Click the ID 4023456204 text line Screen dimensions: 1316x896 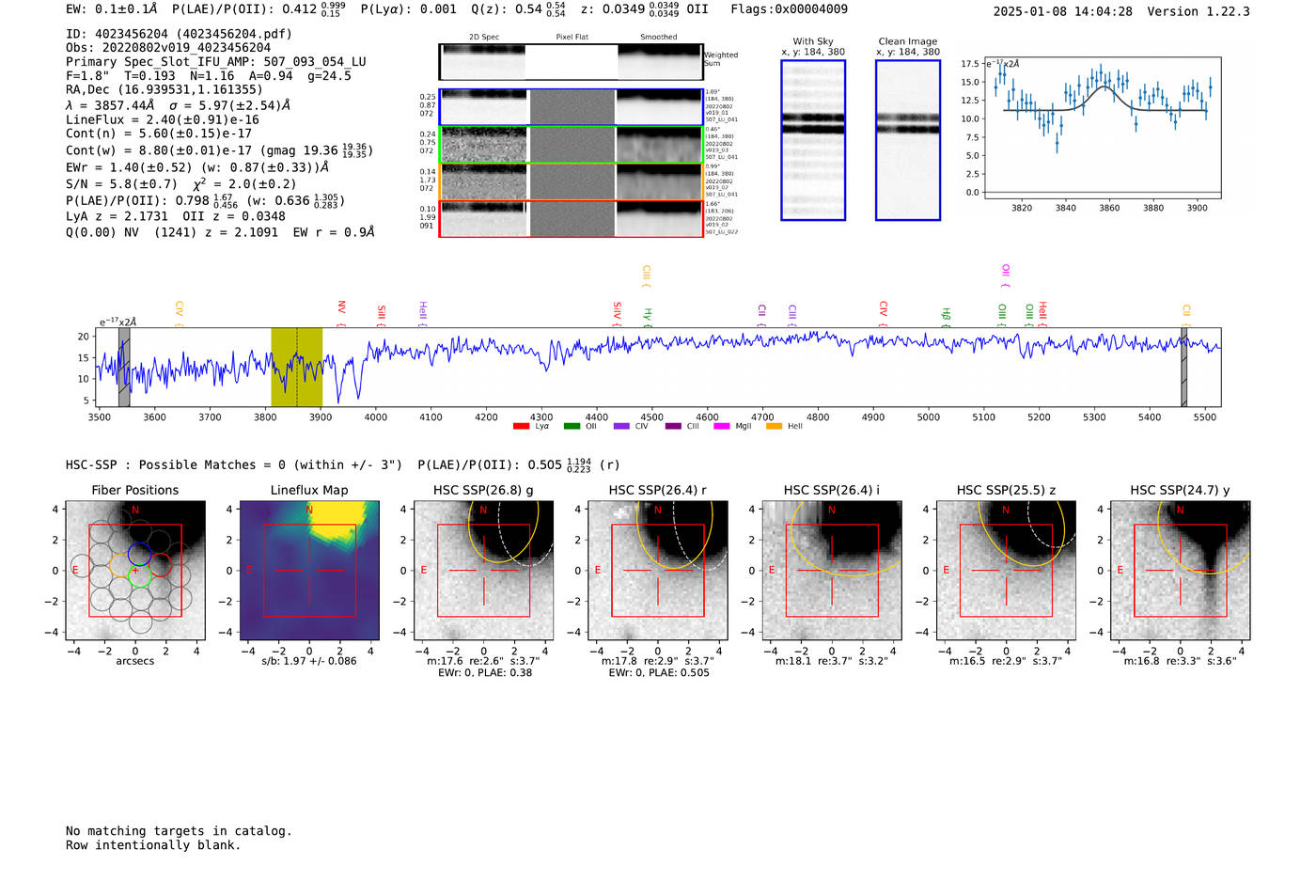[179, 34]
